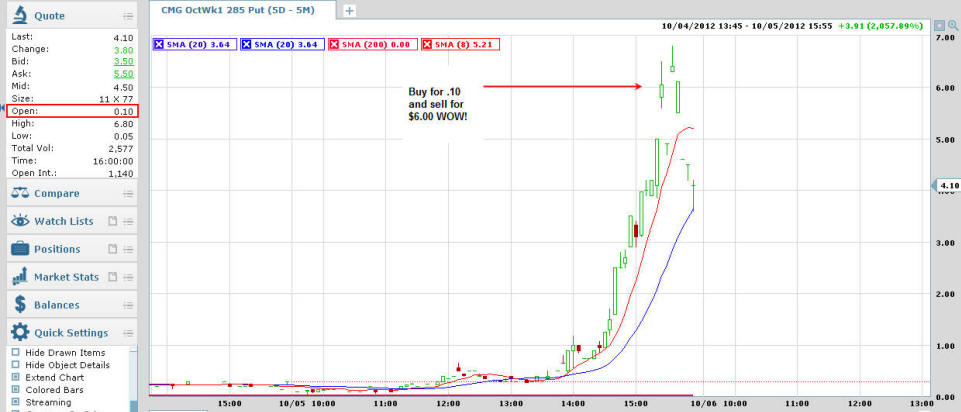
Task: Click the 4.10 current price marker
Action: point(946,185)
